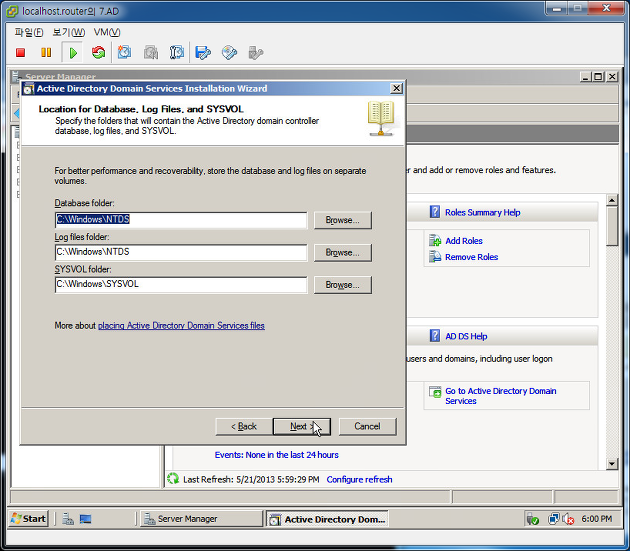Reset the VM using the red-green circular arrows icon
630x551 pixels.
point(98,53)
